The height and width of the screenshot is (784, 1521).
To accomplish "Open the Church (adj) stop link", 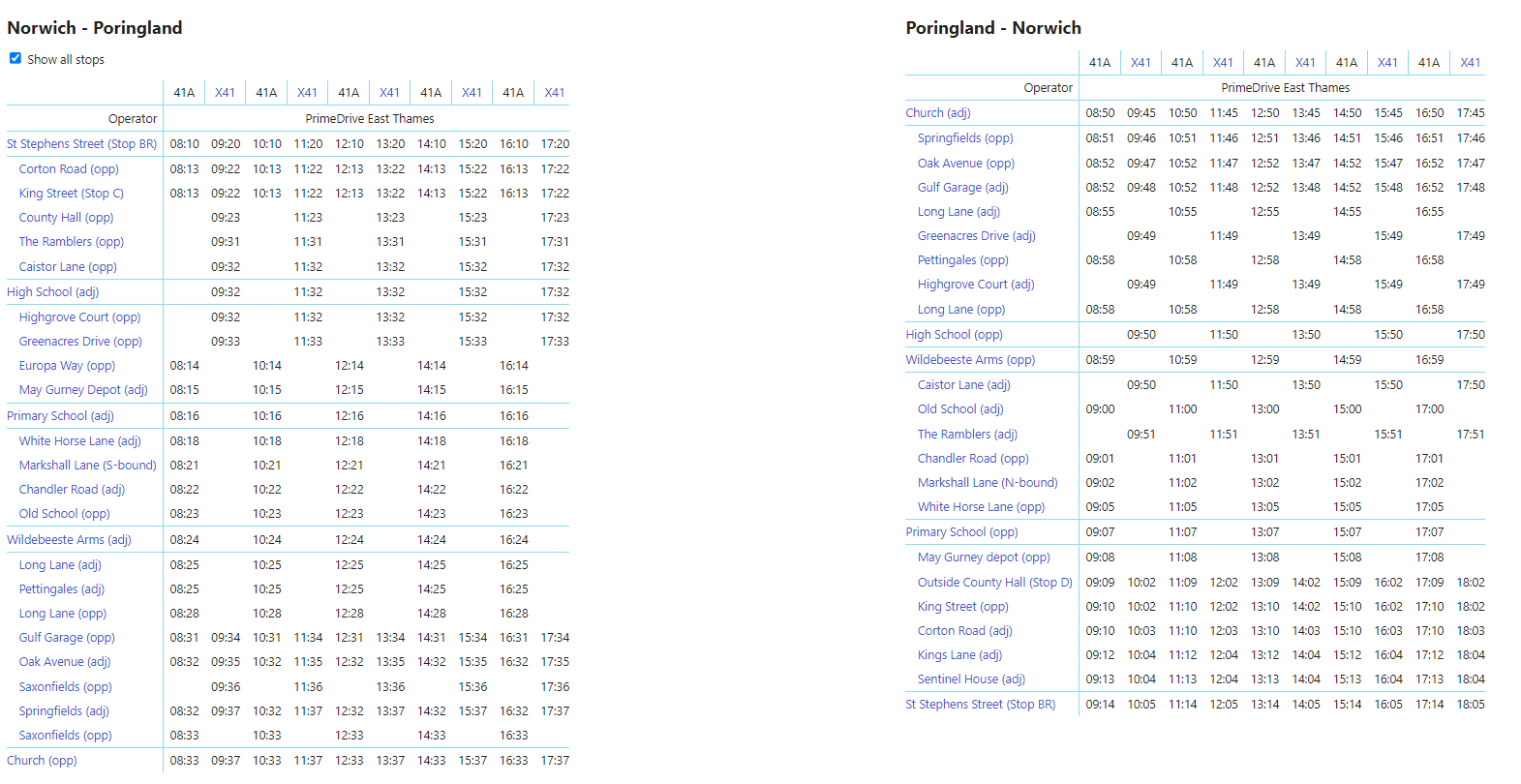I will click(x=937, y=113).
